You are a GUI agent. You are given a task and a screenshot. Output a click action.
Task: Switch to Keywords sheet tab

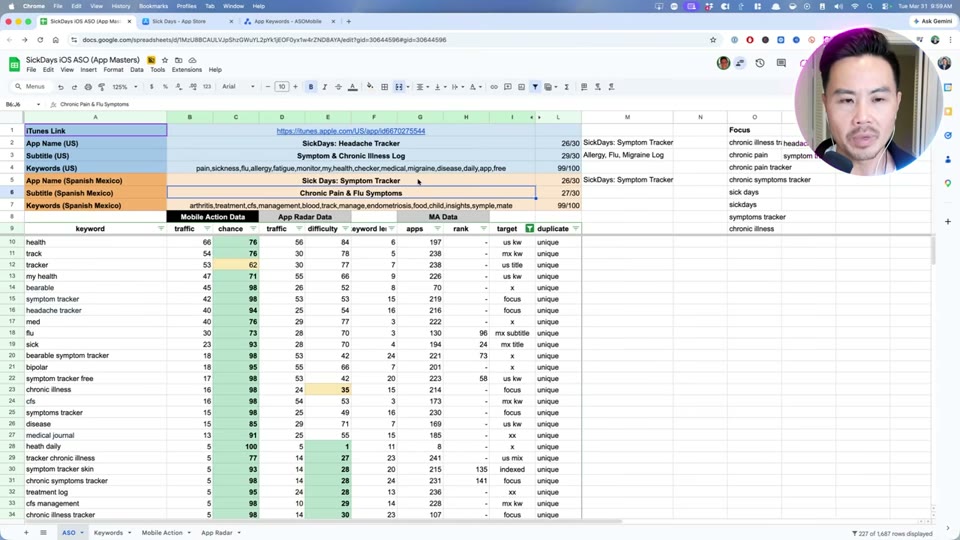tap(108, 533)
